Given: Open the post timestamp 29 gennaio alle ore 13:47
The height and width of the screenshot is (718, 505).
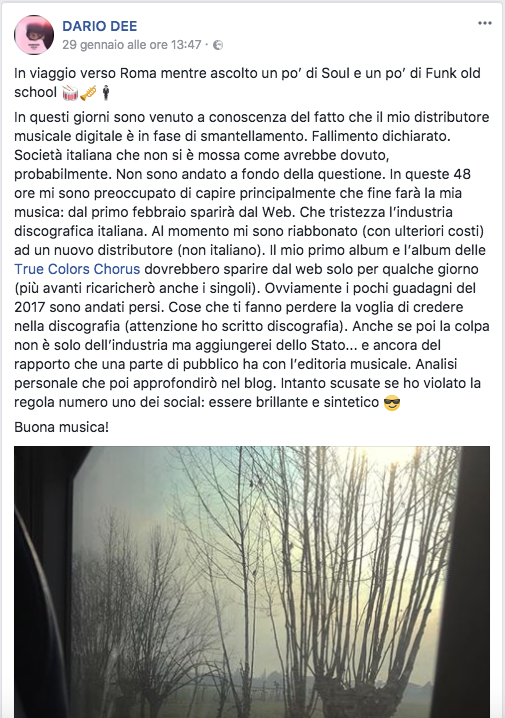Looking at the screenshot, I should click(x=132, y=45).
